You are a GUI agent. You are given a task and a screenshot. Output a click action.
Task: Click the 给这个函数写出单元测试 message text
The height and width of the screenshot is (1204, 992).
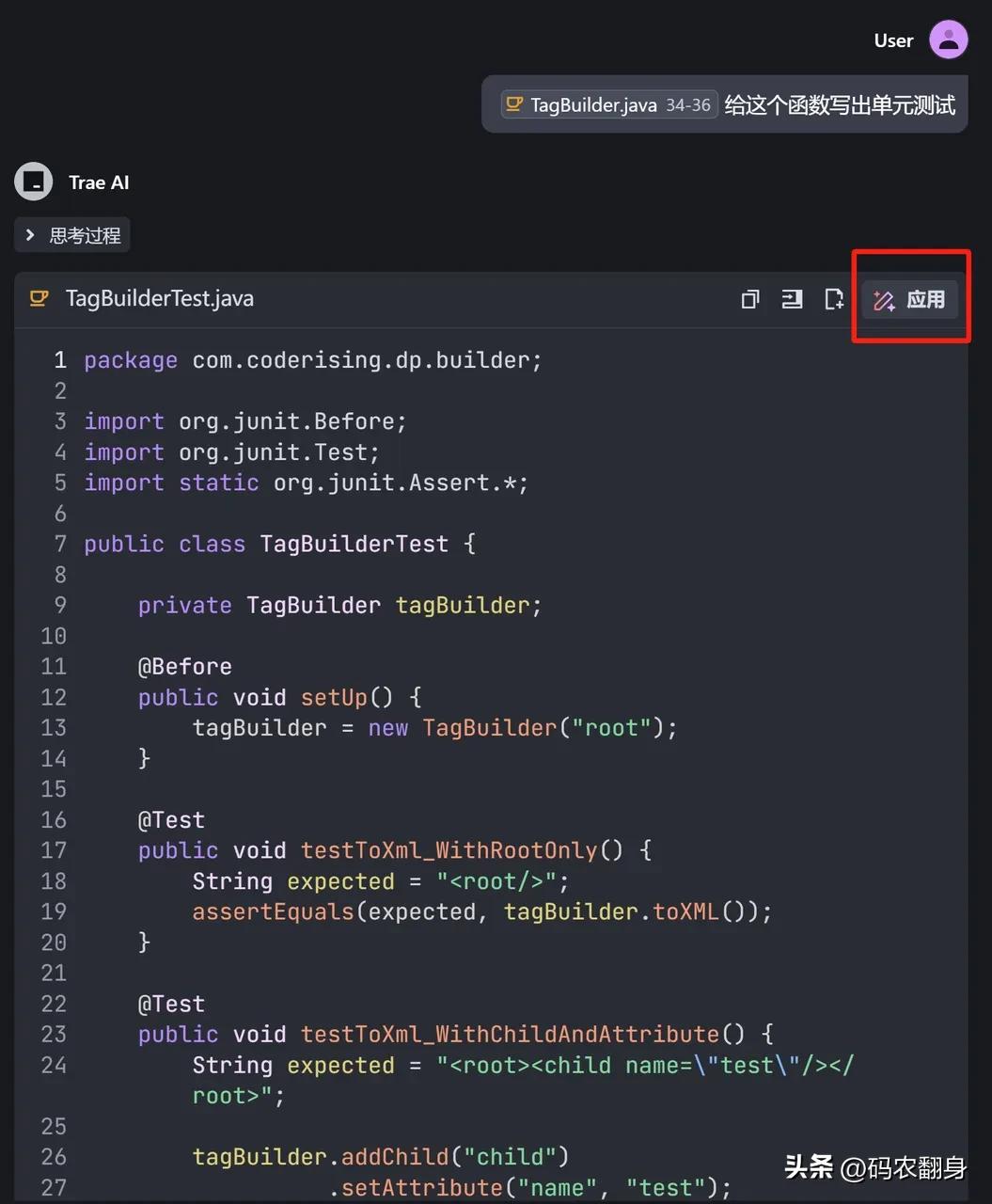point(839,104)
